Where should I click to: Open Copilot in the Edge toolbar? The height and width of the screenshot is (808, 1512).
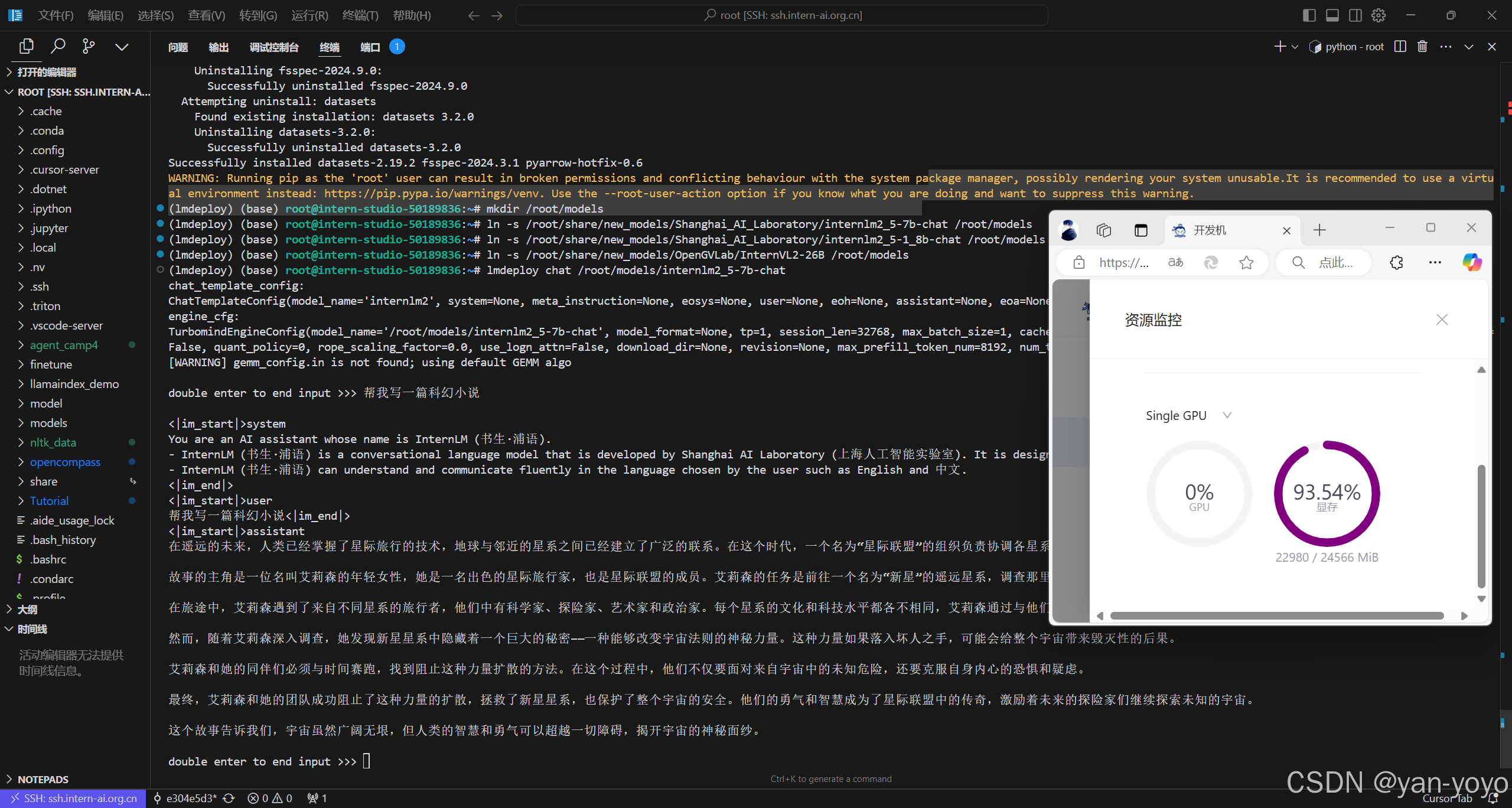pyautogui.click(x=1471, y=262)
